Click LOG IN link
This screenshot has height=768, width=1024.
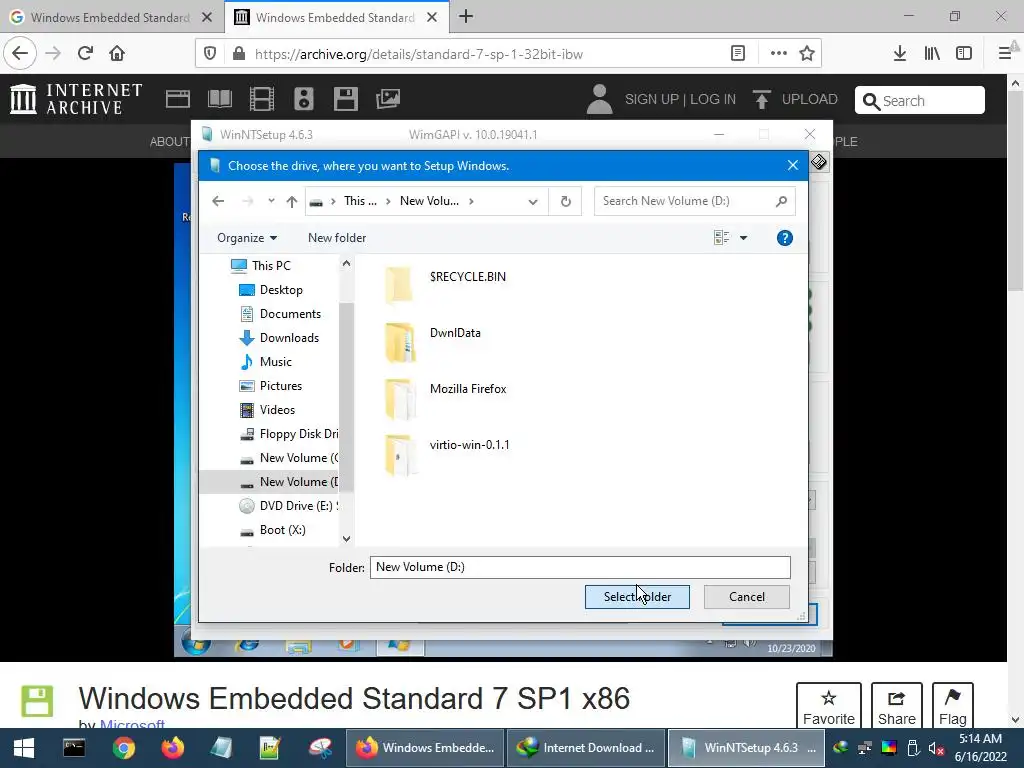point(712,99)
